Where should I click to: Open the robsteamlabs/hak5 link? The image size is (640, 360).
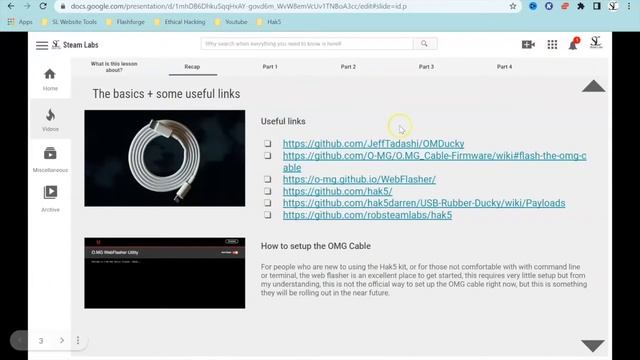[367, 215]
